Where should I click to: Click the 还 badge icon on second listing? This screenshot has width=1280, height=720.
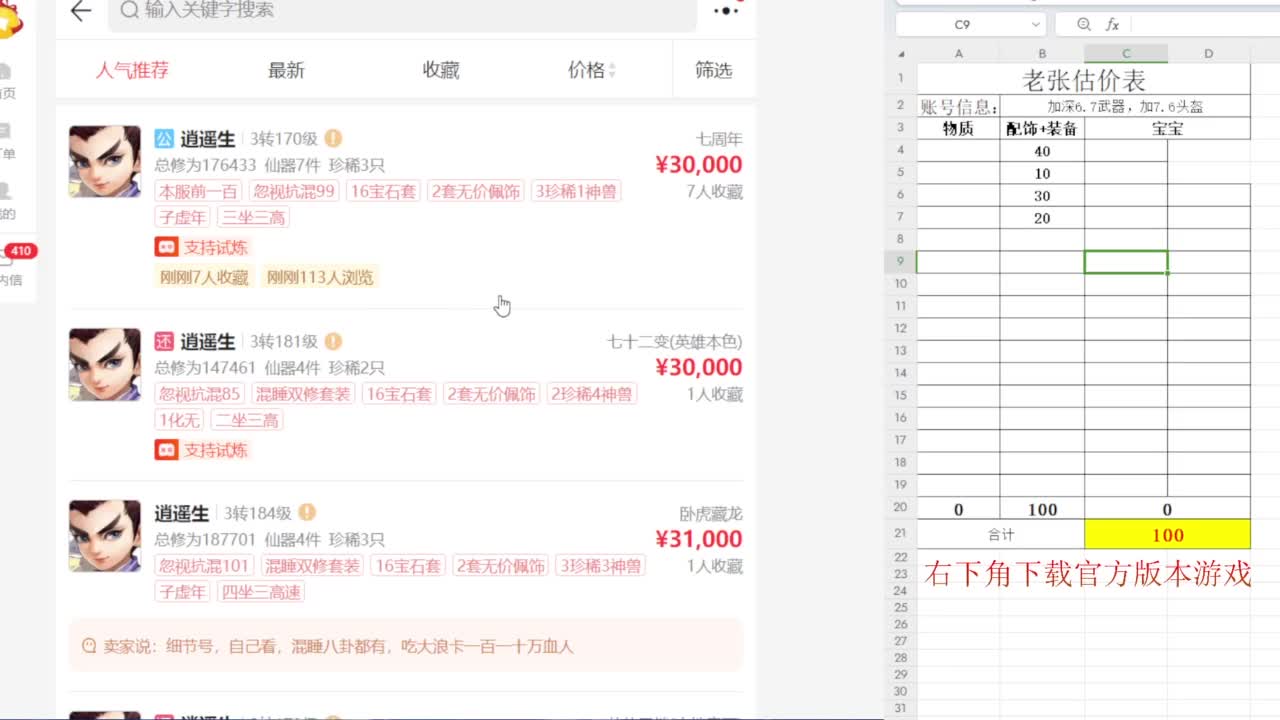click(164, 341)
